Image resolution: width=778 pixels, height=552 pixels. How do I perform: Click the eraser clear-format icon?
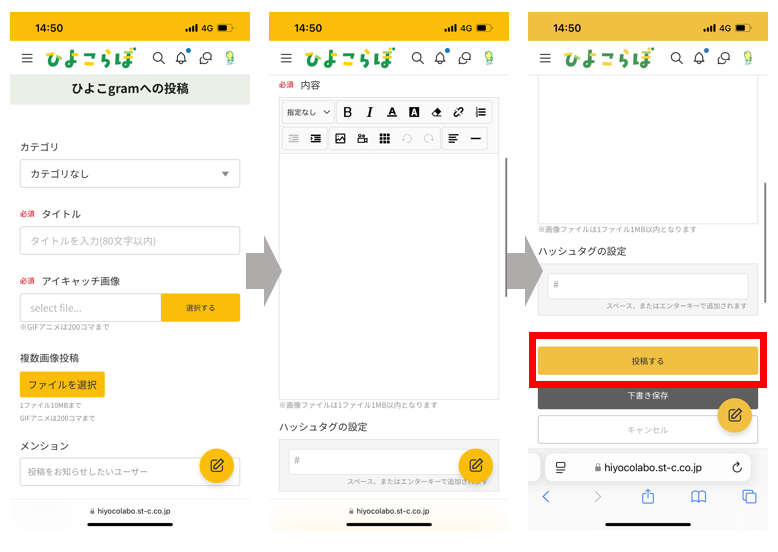(436, 113)
